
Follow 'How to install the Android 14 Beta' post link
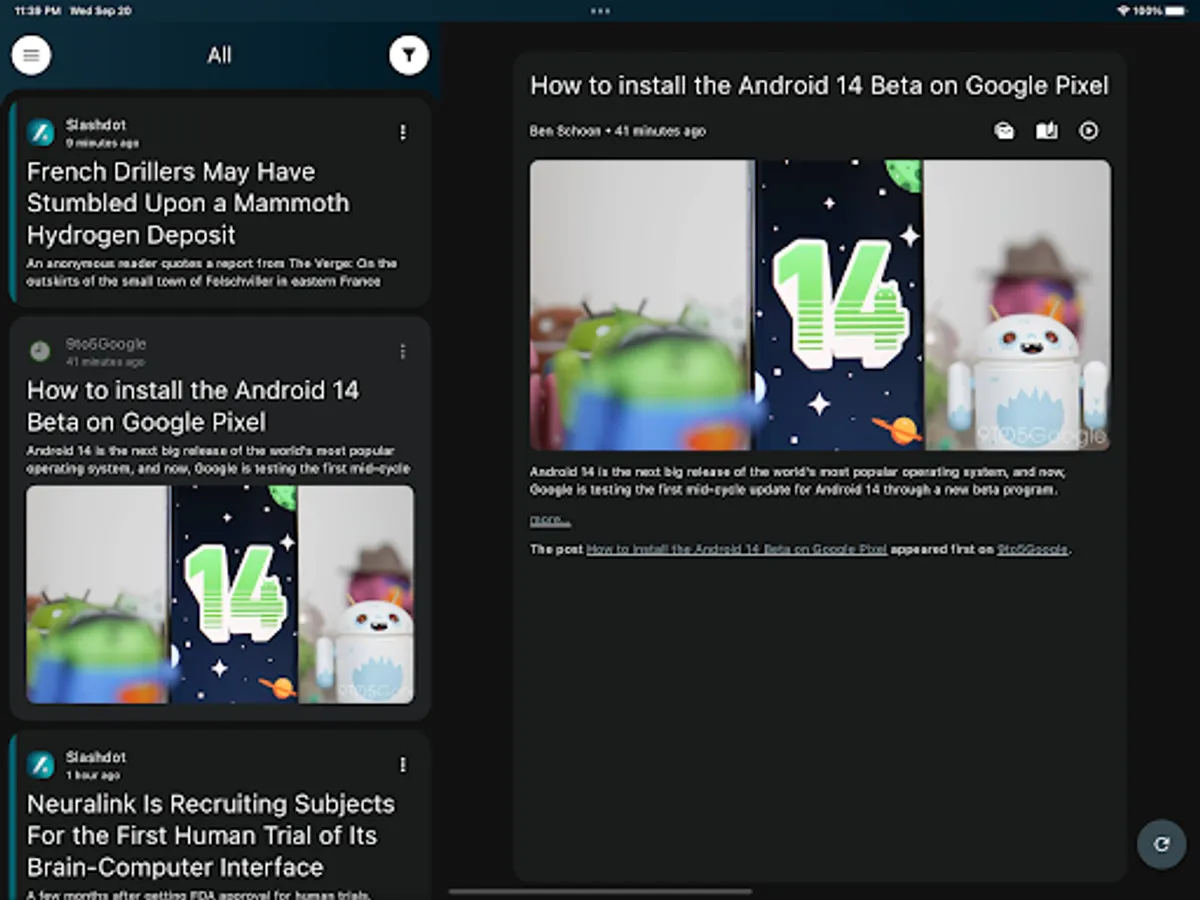[x=736, y=549]
